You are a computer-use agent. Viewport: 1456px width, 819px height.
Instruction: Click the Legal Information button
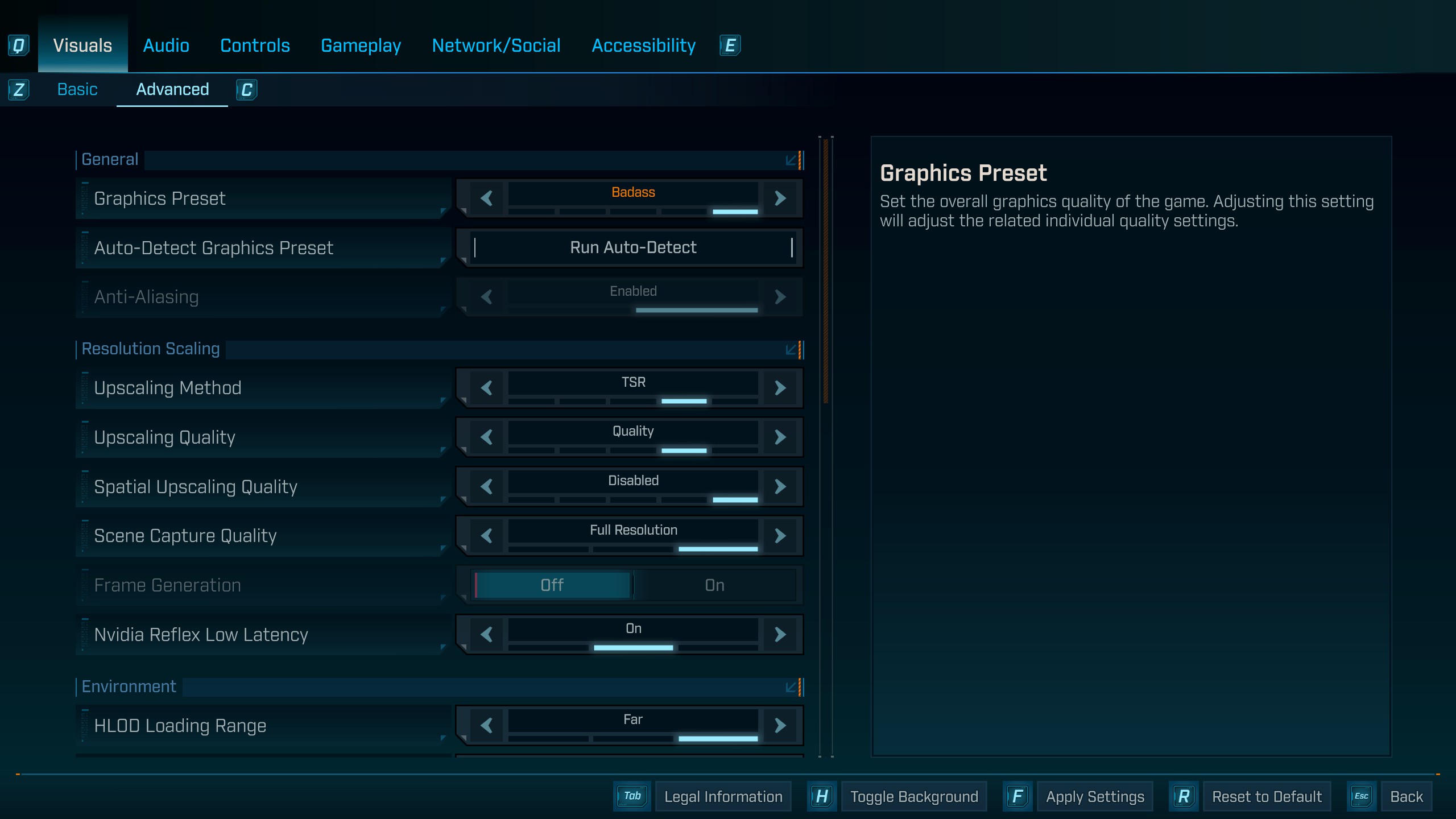pos(723,797)
